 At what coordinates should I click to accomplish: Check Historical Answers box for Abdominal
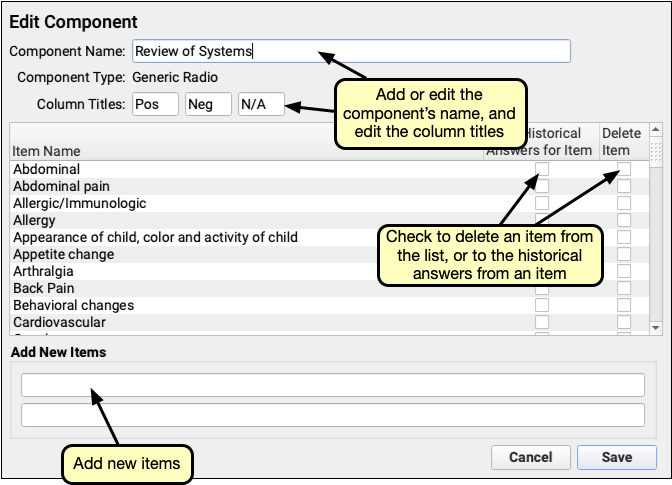coord(542,169)
